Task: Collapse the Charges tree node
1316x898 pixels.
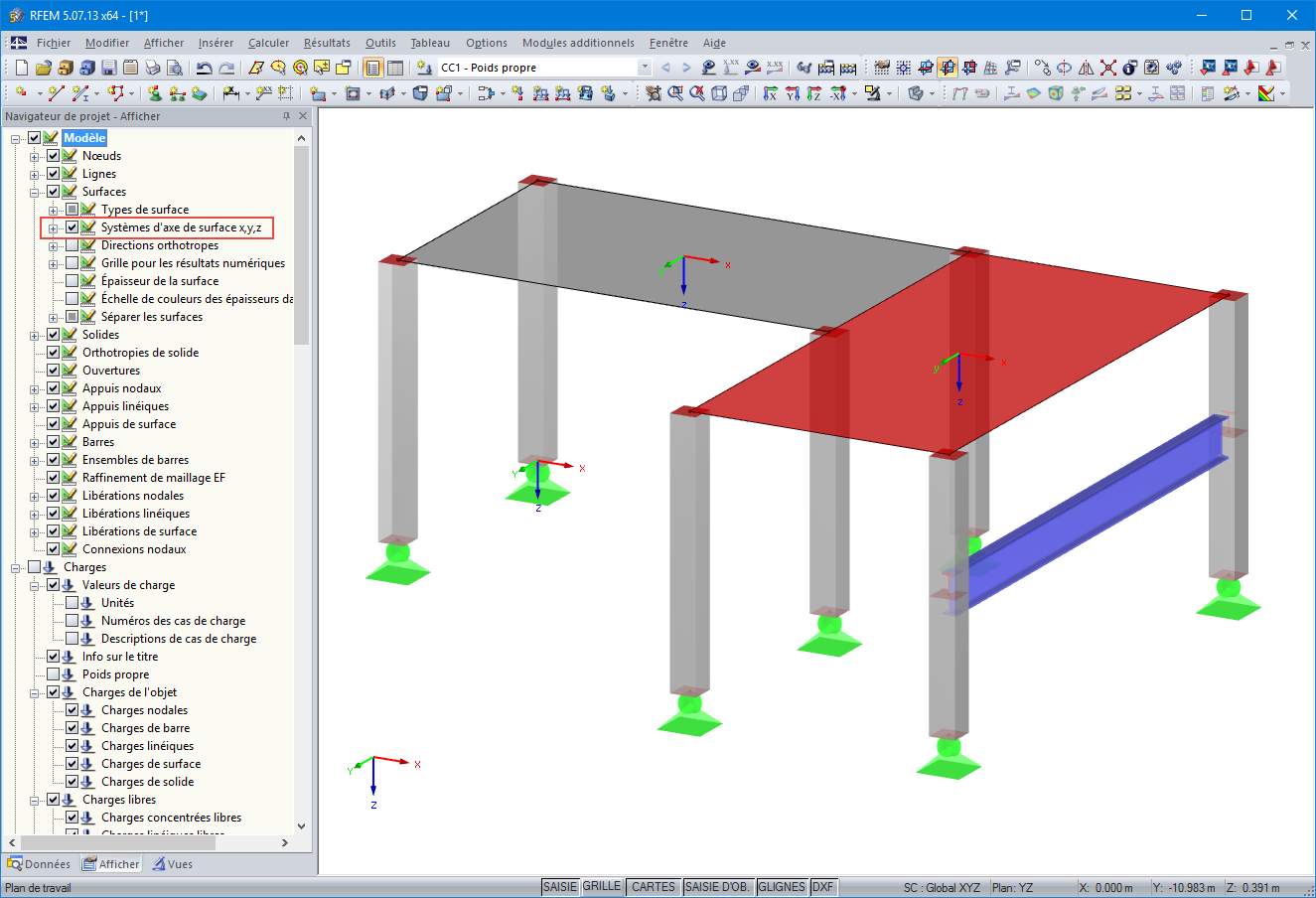Action: (x=16, y=567)
